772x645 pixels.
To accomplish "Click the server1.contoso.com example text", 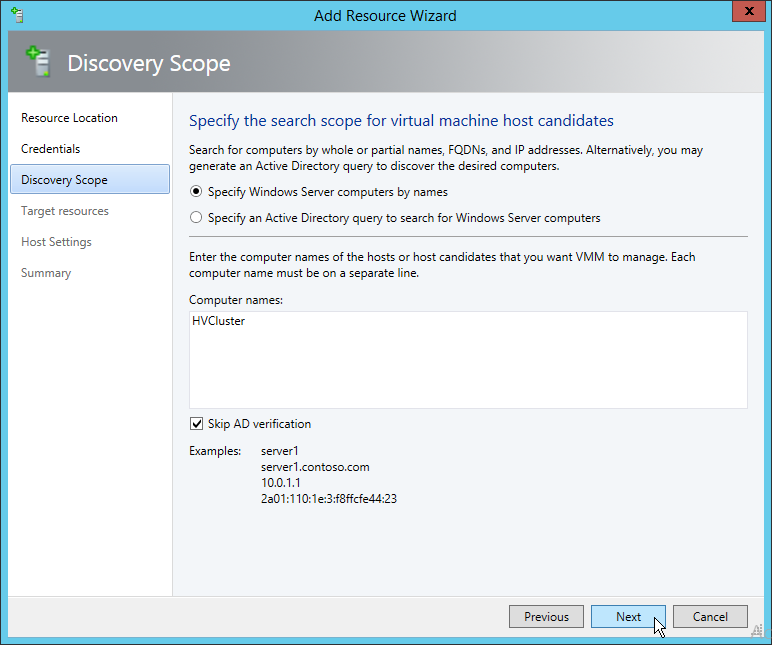I will (314, 467).
